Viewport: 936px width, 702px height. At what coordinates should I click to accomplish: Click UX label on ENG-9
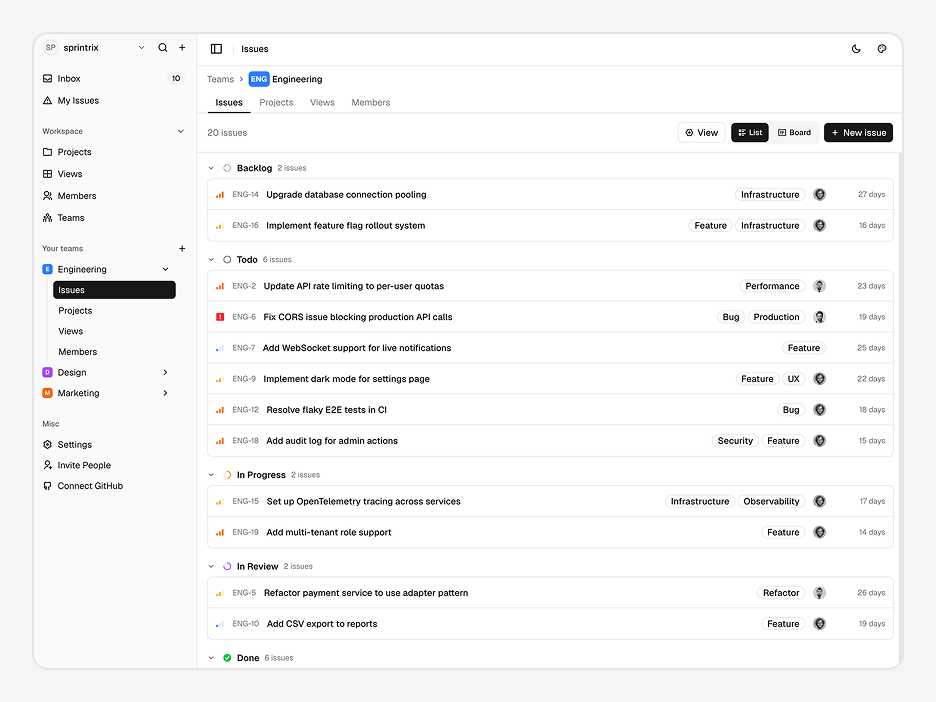pos(793,379)
